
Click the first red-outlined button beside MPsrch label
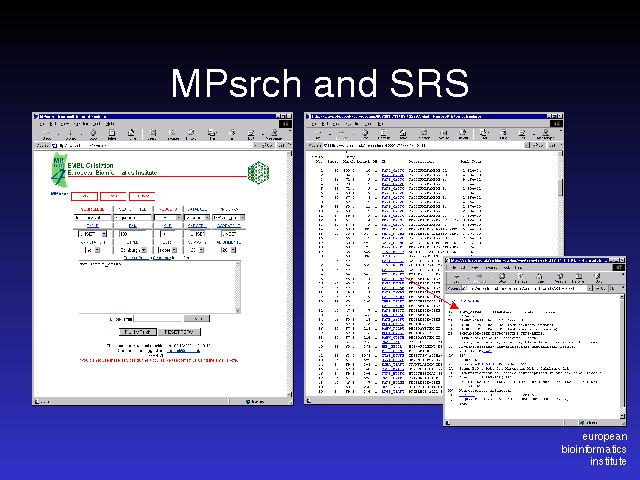click(86, 194)
